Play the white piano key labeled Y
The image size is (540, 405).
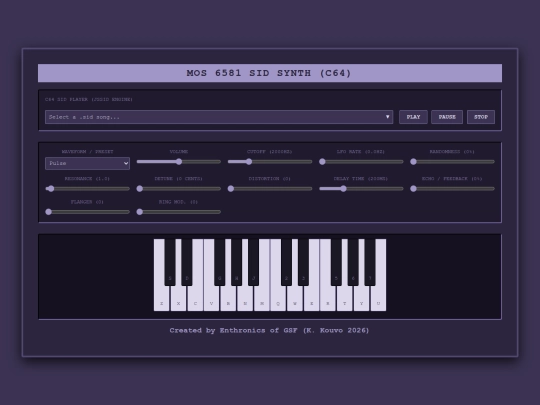(361, 298)
